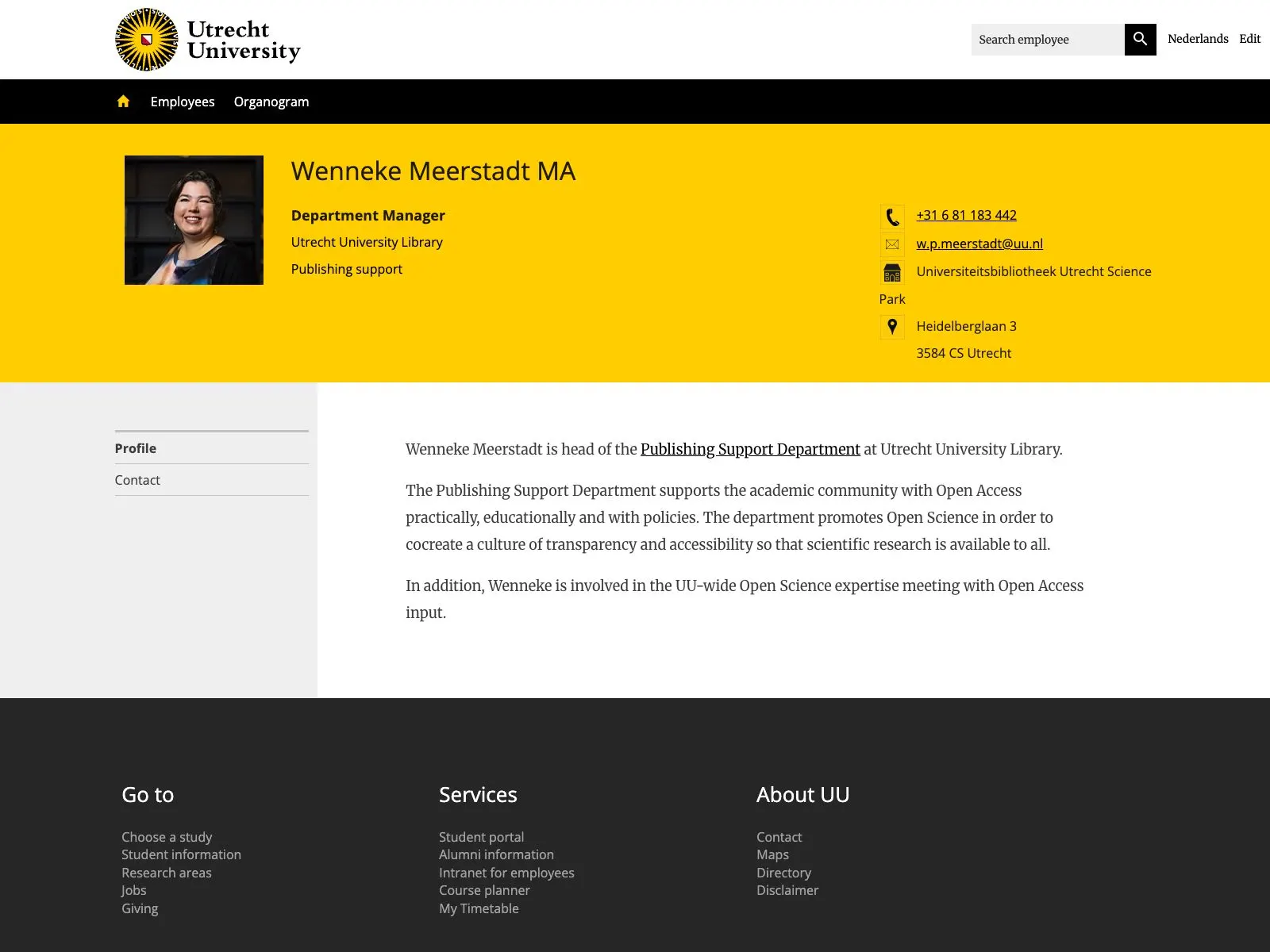This screenshot has width=1270, height=952.
Task: Open the Organogram menu item
Action: click(x=271, y=102)
